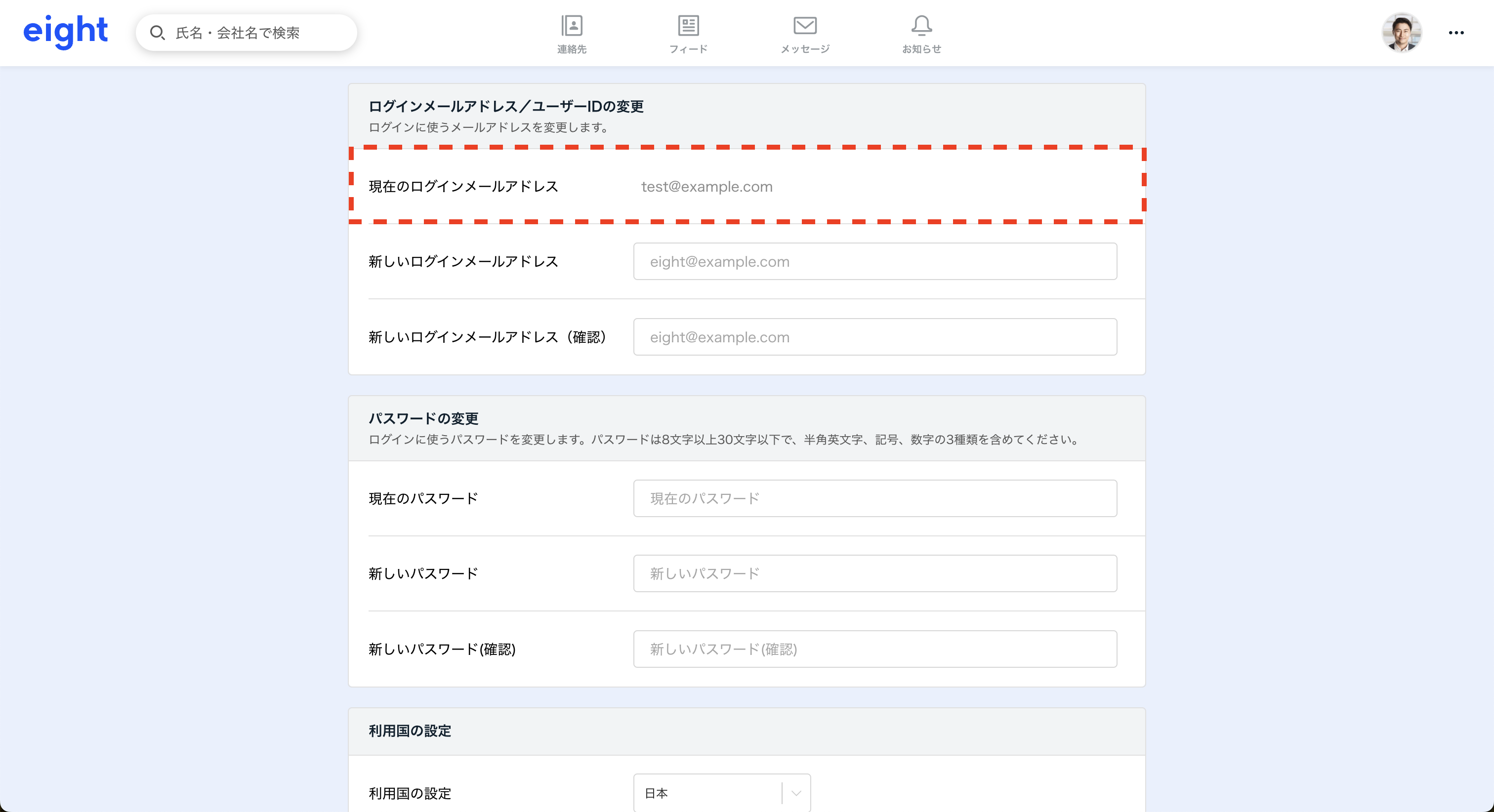Image resolution: width=1494 pixels, height=812 pixels.
Task: Click the new password field
Action: [874, 573]
